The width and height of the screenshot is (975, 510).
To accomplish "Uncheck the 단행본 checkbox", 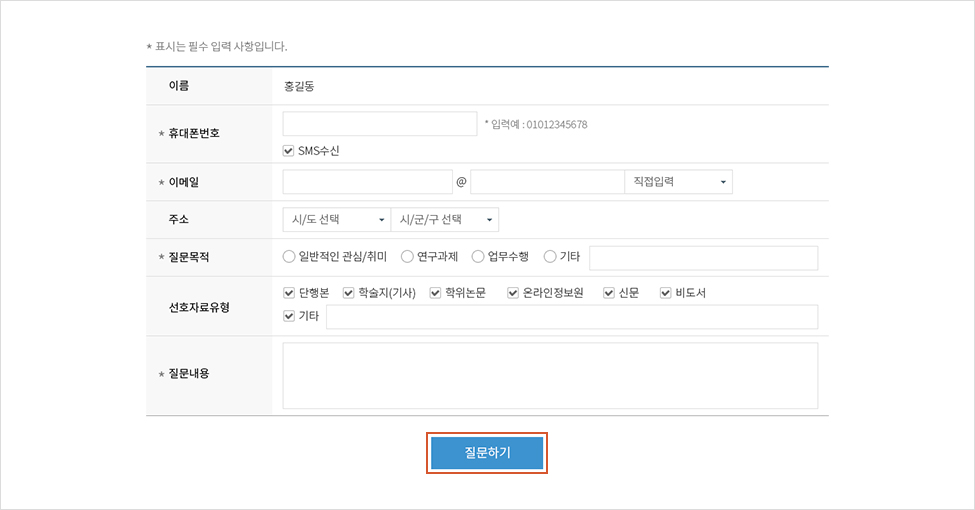I will (x=289, y=293).
